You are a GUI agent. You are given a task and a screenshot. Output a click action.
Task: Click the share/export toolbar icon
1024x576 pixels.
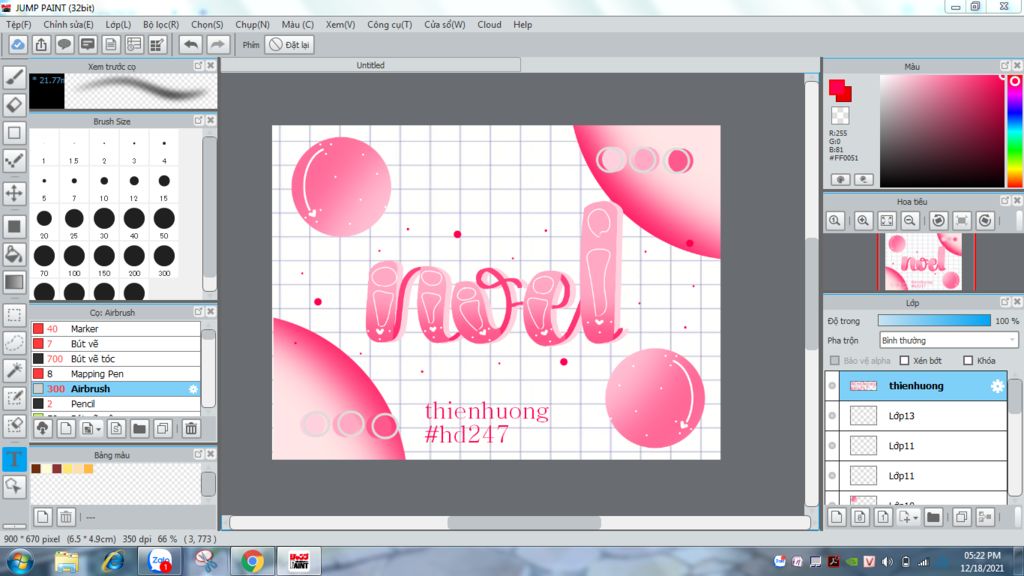coord(41,44)
